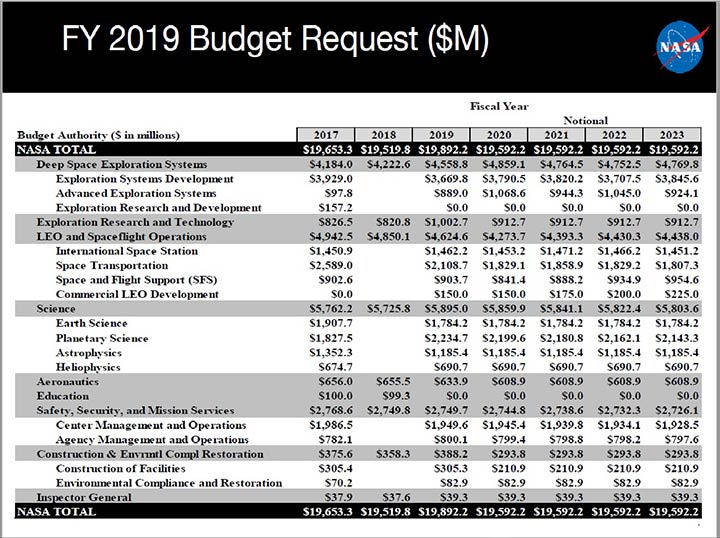Click the $1,907.7 Earth Science 2017 value
Screen dimensions: 720x538
(331, 323)
